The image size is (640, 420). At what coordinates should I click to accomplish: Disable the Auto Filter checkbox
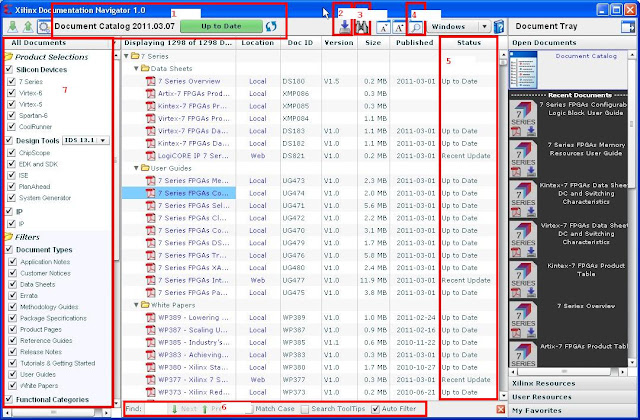tap(376, 409)
